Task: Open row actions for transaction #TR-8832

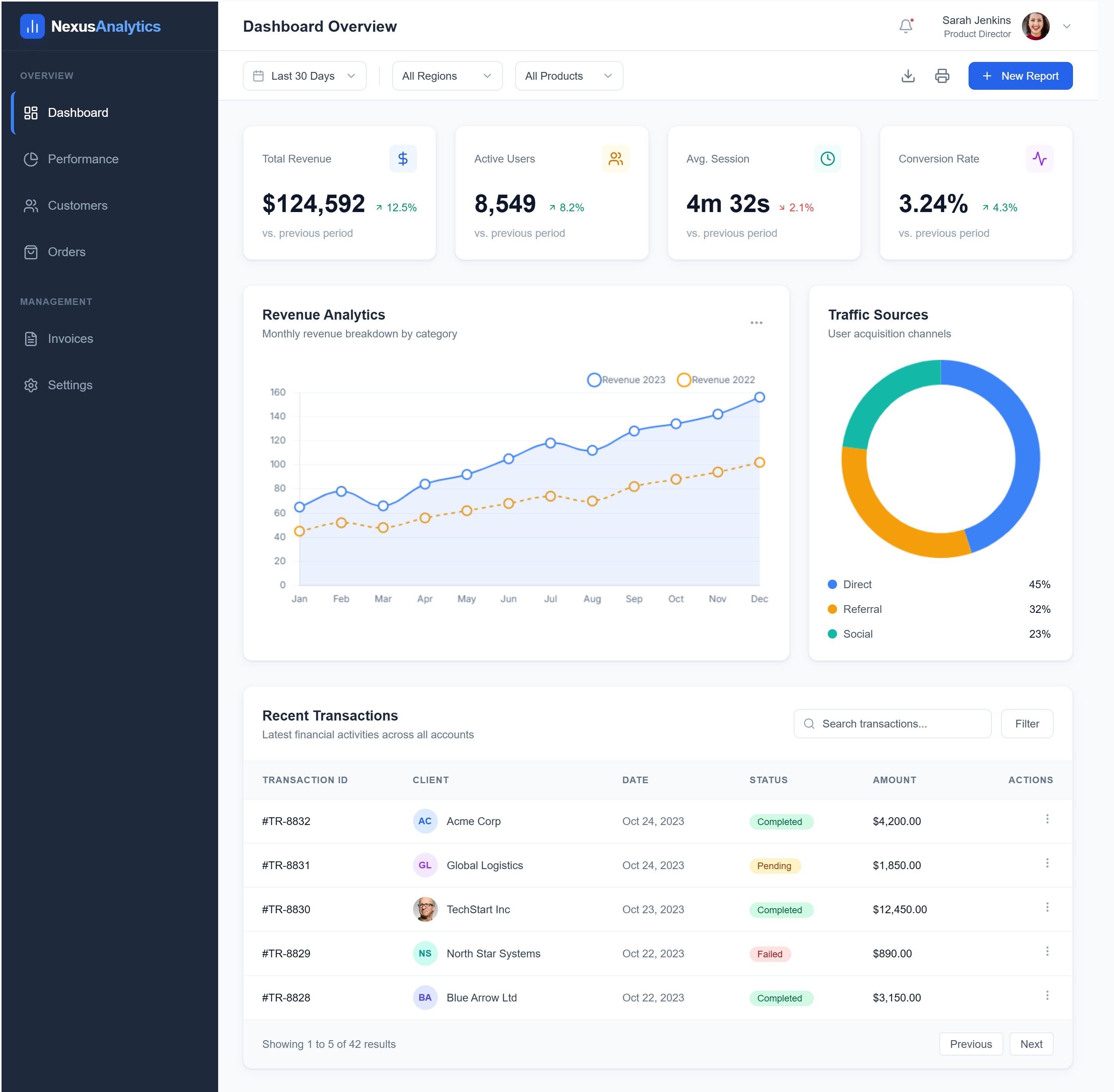Action: (x=1047, y=819)
